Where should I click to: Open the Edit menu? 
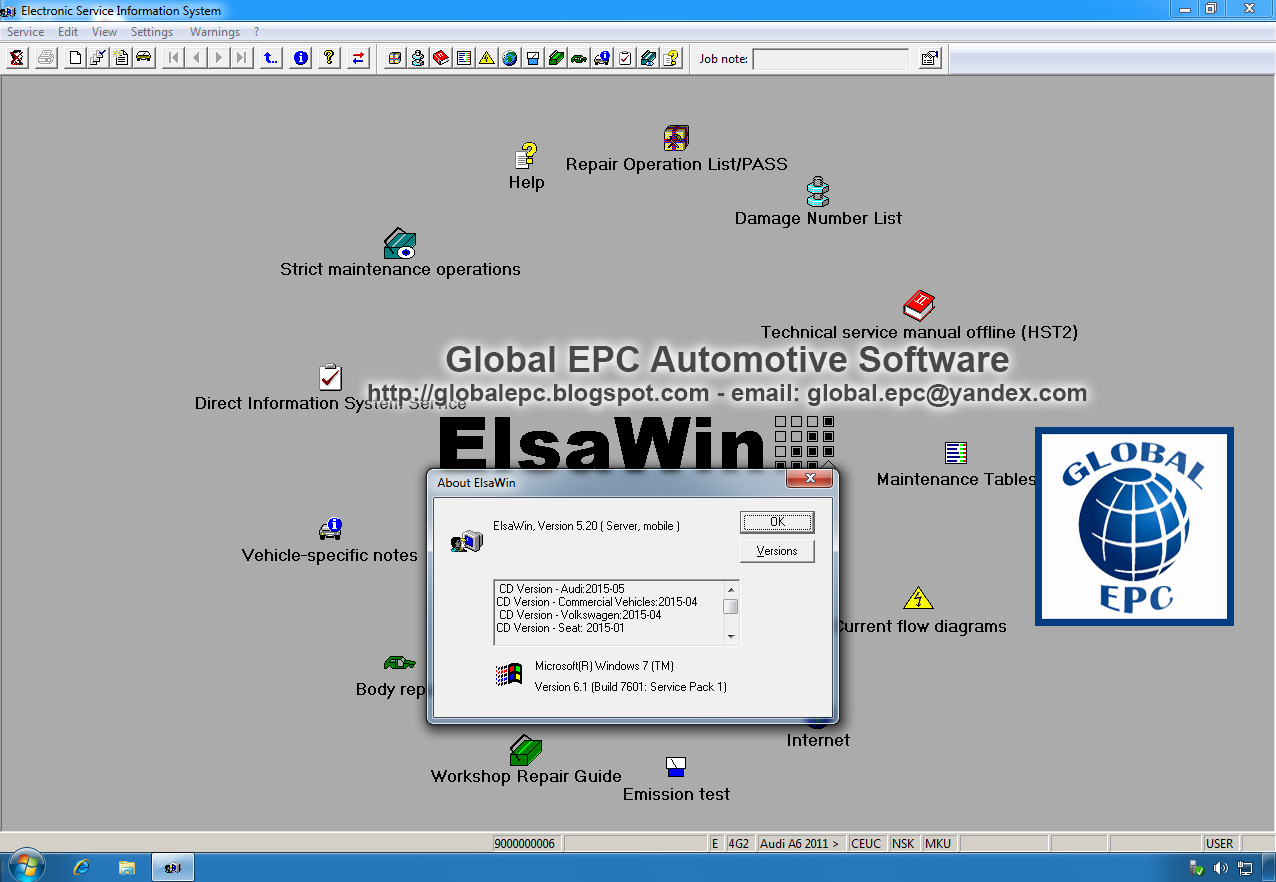[x=68, y=32]
